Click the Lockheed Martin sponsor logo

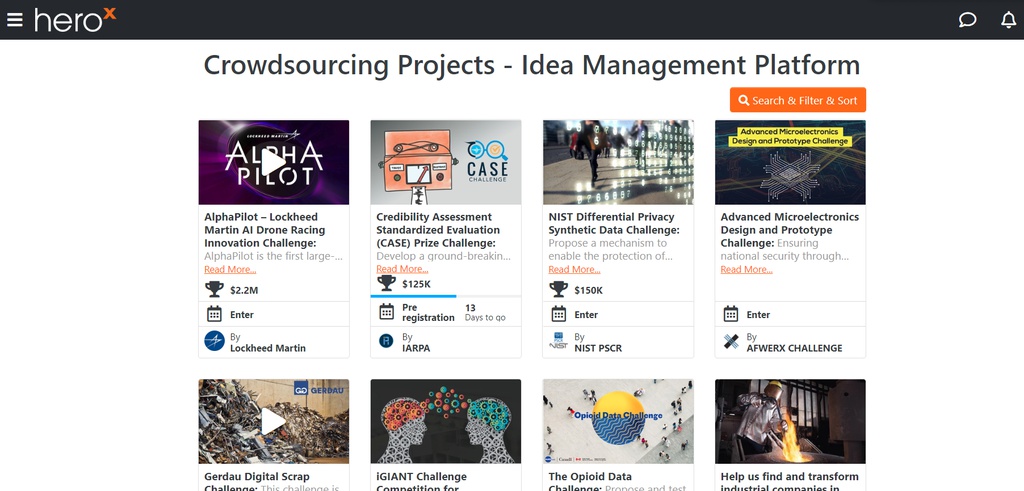pos(214,341)
